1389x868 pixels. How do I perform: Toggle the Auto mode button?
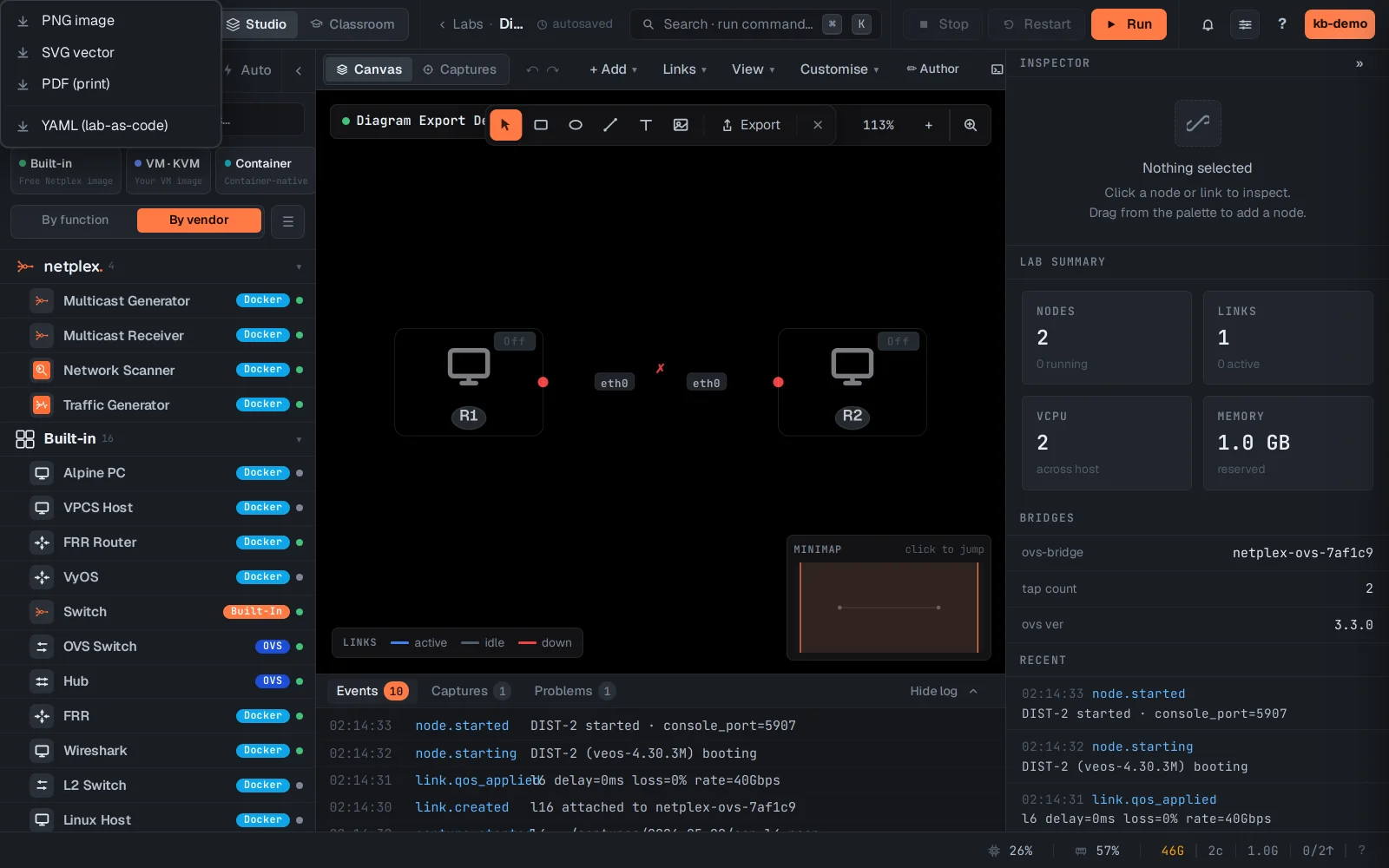248,70
